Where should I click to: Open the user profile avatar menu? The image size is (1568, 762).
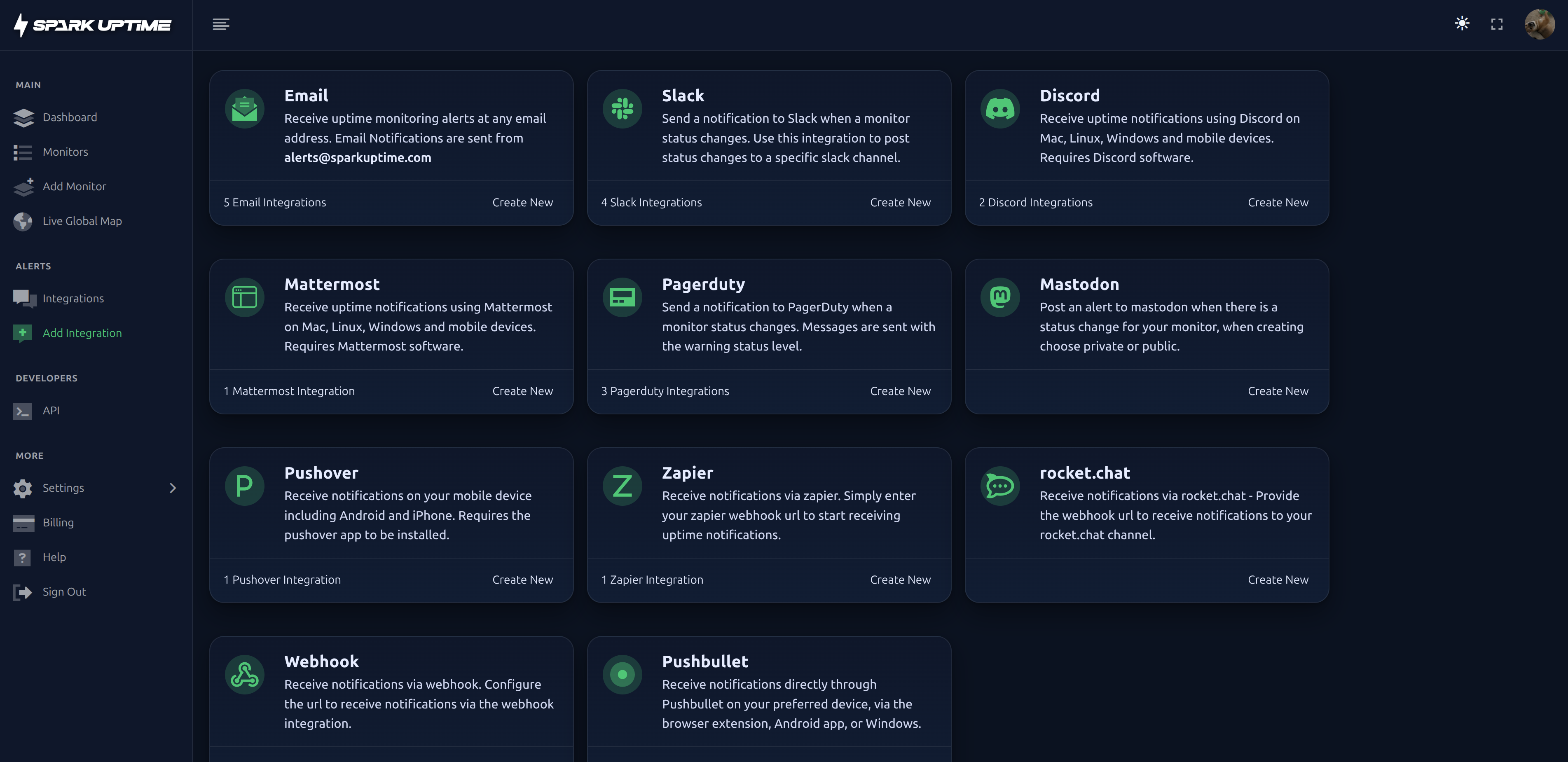click(1539, 24)
